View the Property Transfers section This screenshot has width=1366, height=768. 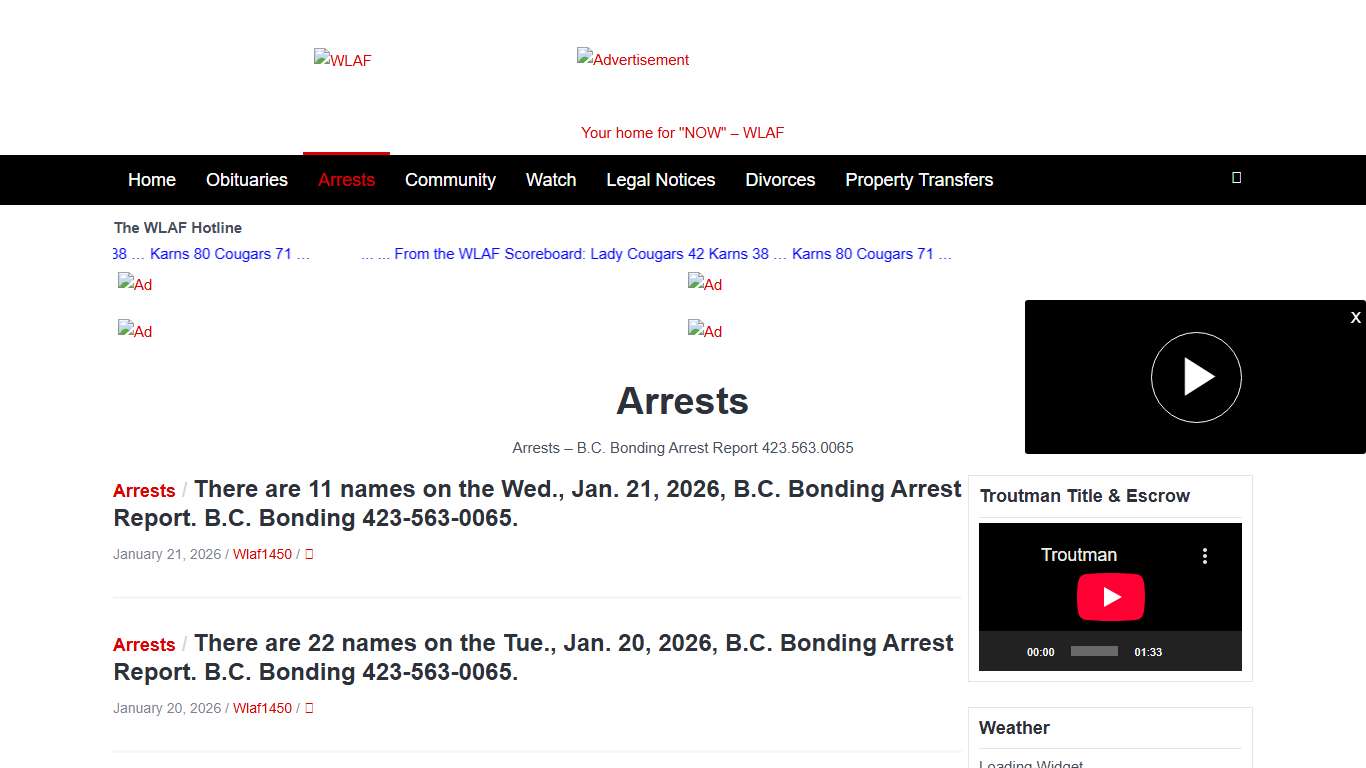click(918, 180)
